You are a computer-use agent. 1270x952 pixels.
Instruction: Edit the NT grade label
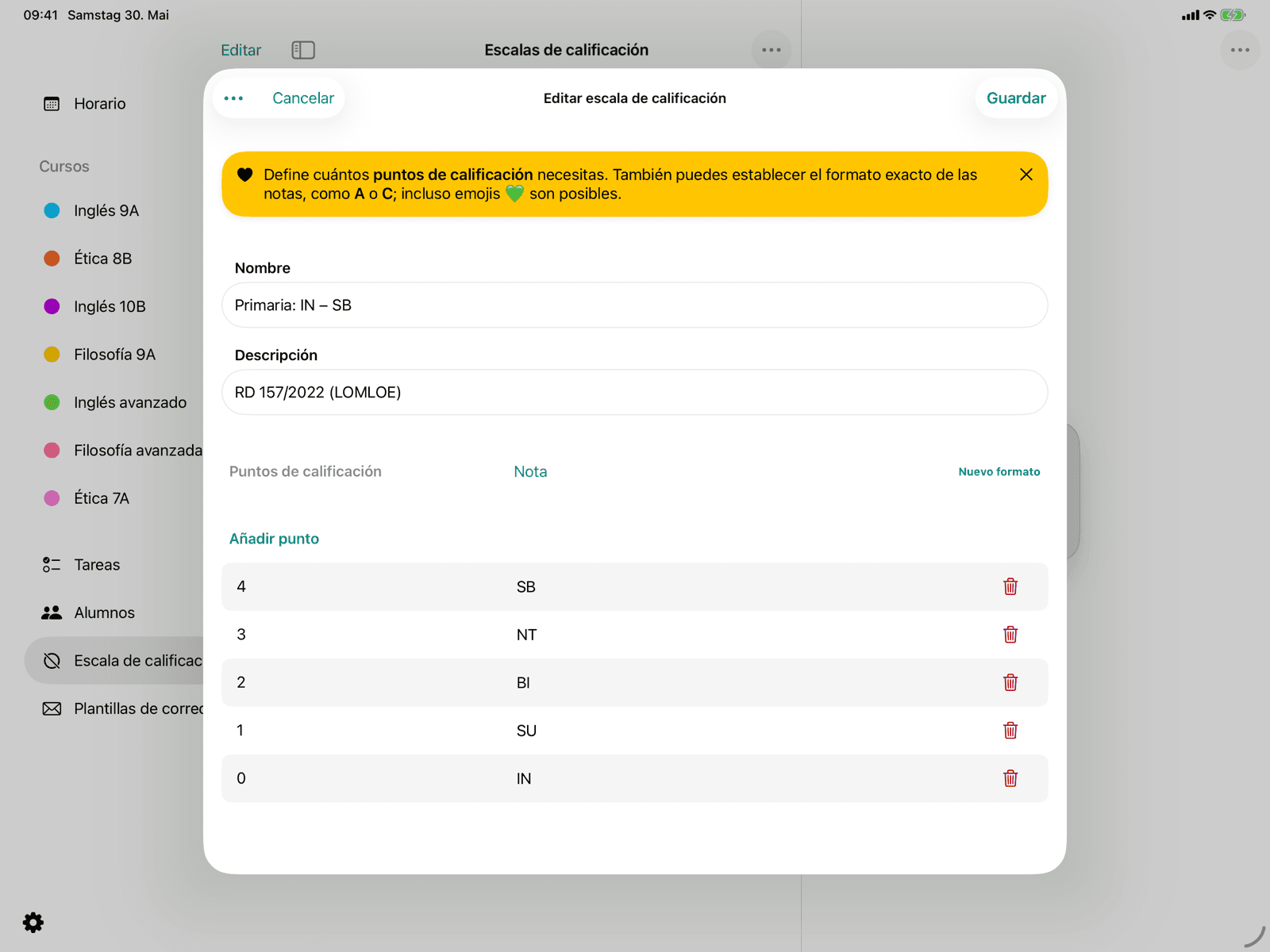tap(526, 635)
